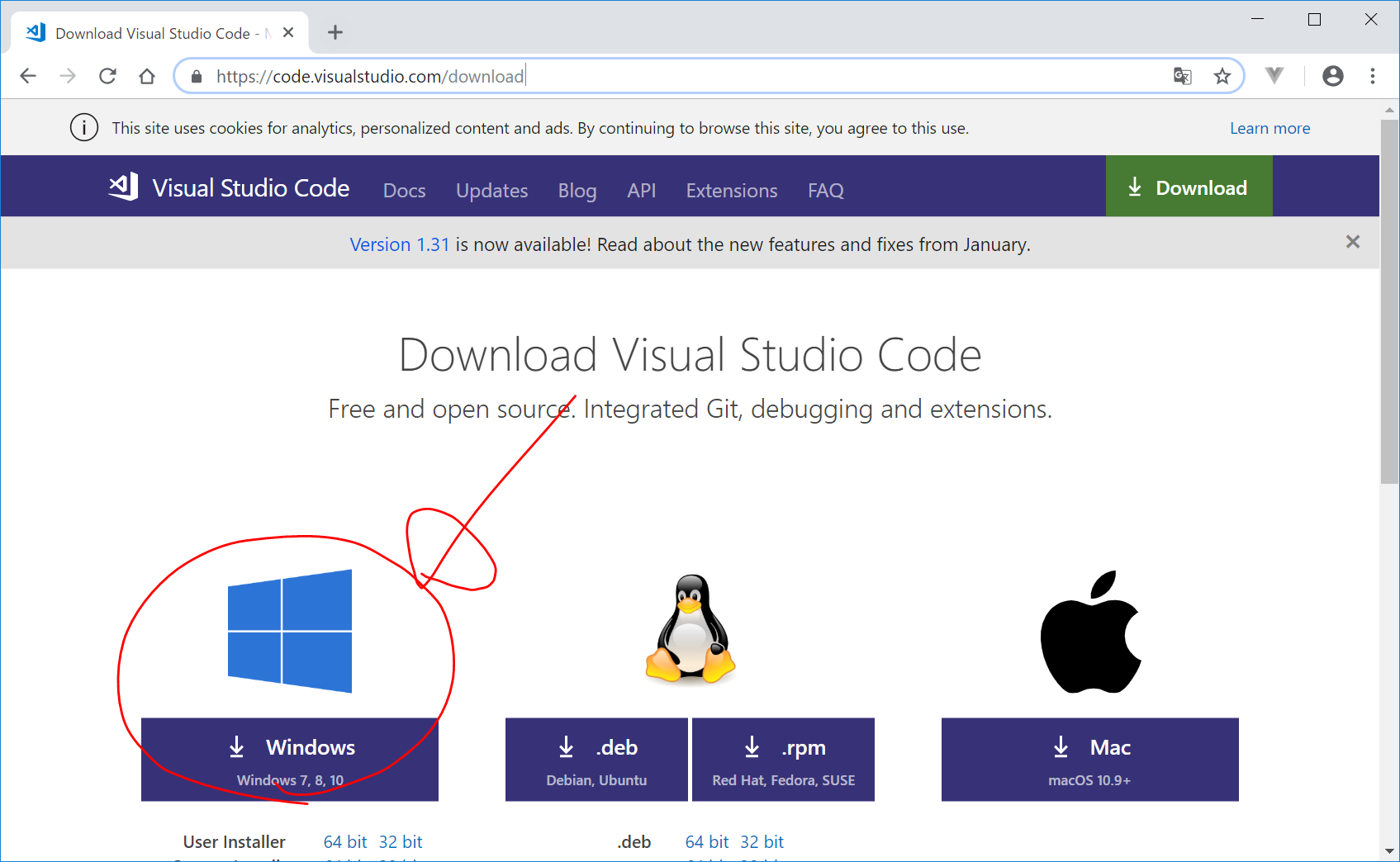The height and width of the screenshot is (862, 1400).
Task: Open the Version 1.31 link
Action: point(399,244)
